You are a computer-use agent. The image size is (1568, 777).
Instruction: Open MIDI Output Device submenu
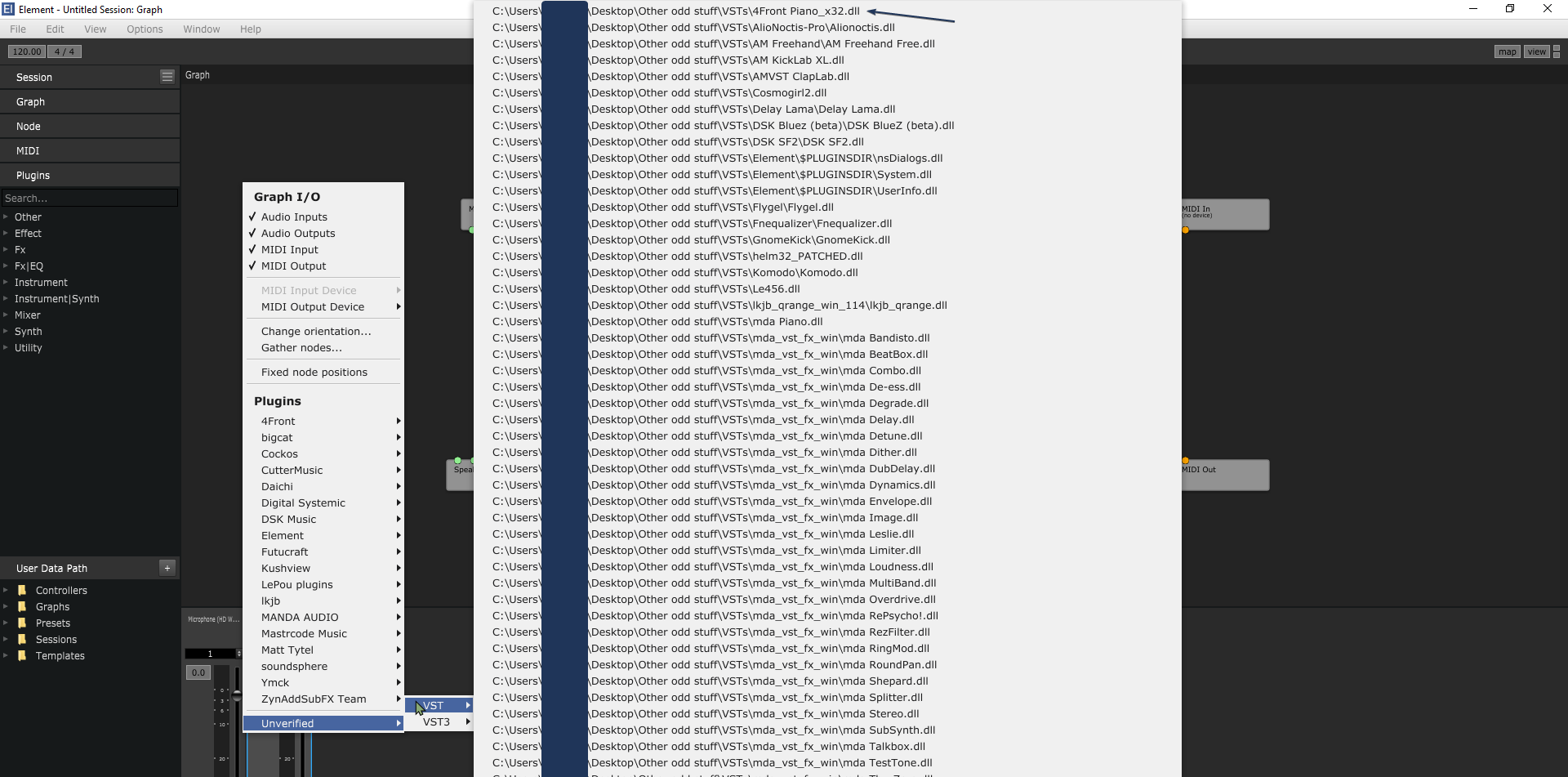pyautogui.click(x=323, y=307)
